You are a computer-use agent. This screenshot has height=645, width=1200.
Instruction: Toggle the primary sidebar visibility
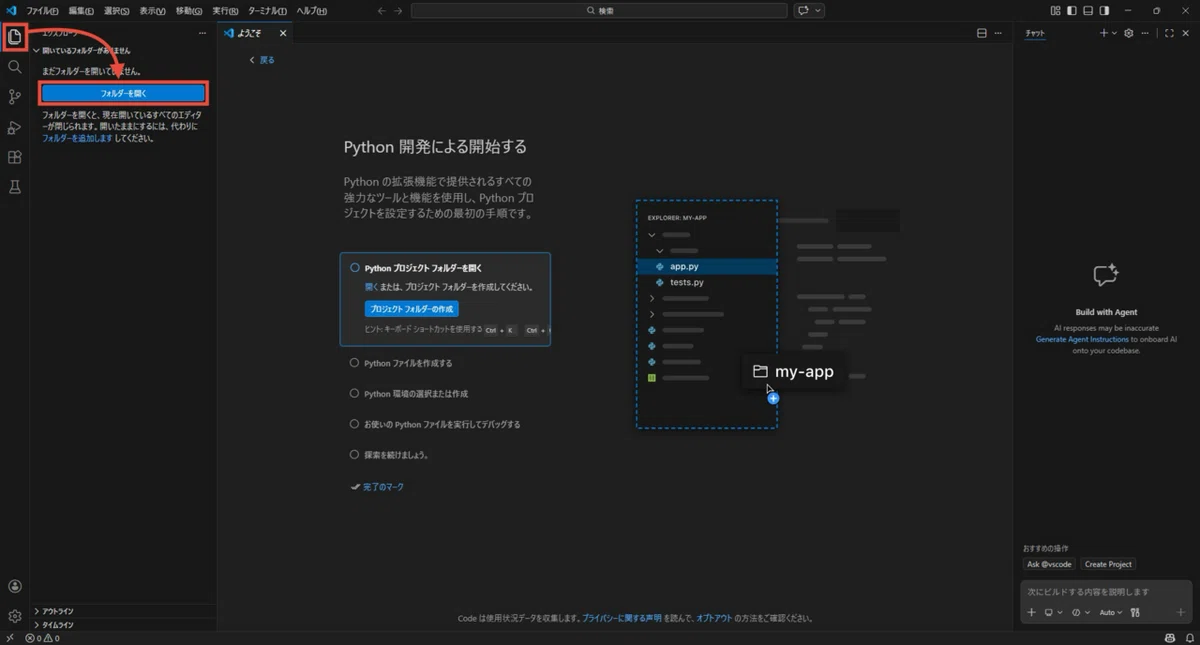tap(1072, 10)
